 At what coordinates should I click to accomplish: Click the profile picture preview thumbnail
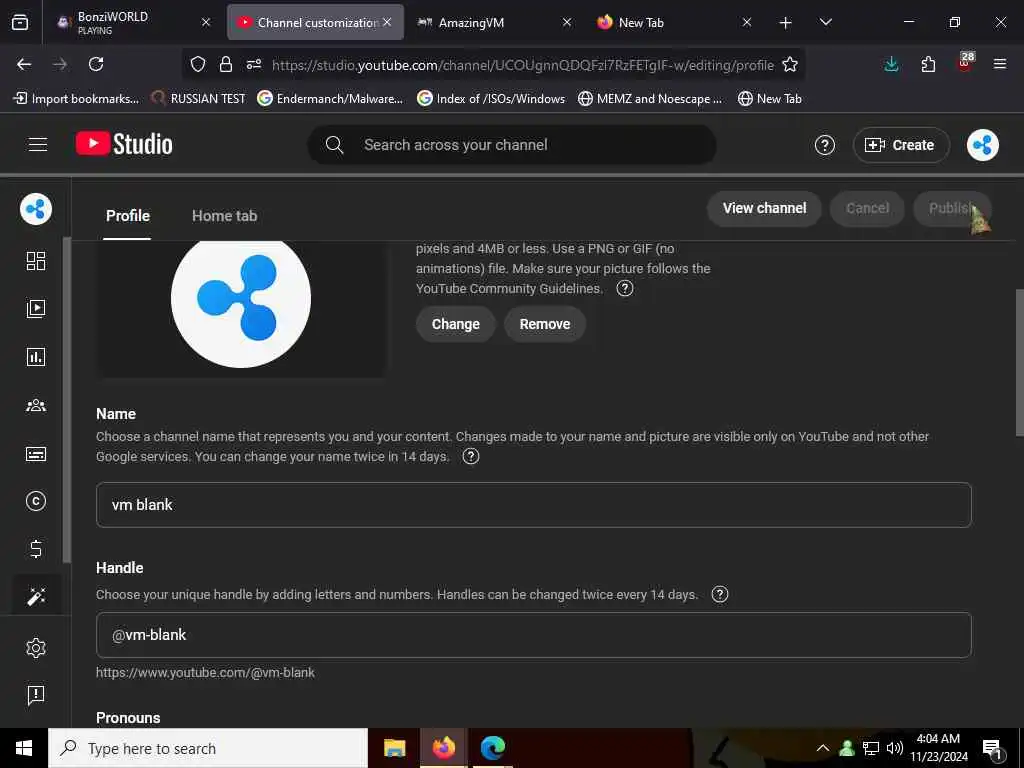tap(241, 299)
